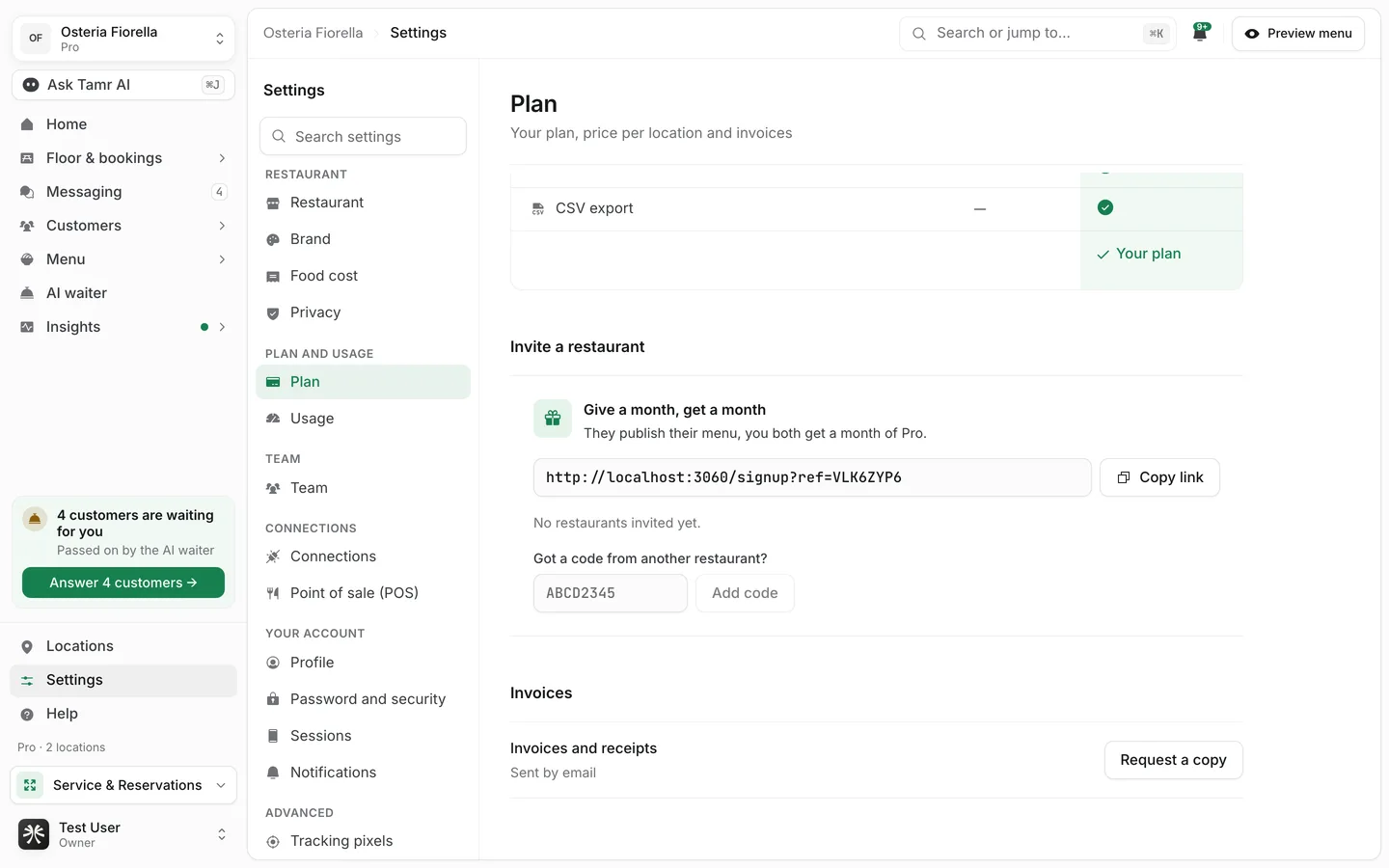Click the Search or jump to field

click(x=1038, y=33)
